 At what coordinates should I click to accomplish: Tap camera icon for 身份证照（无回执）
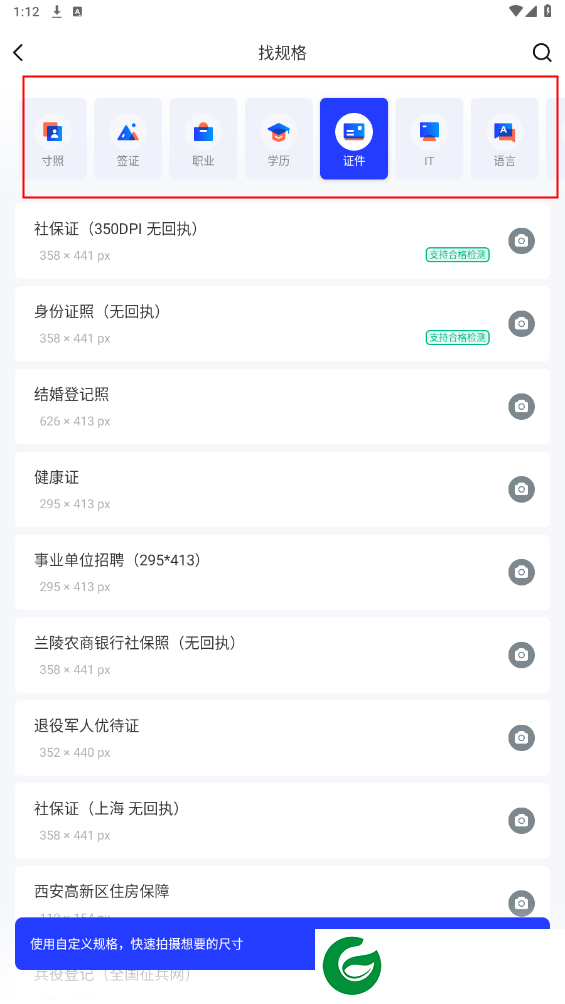point(521,323)
